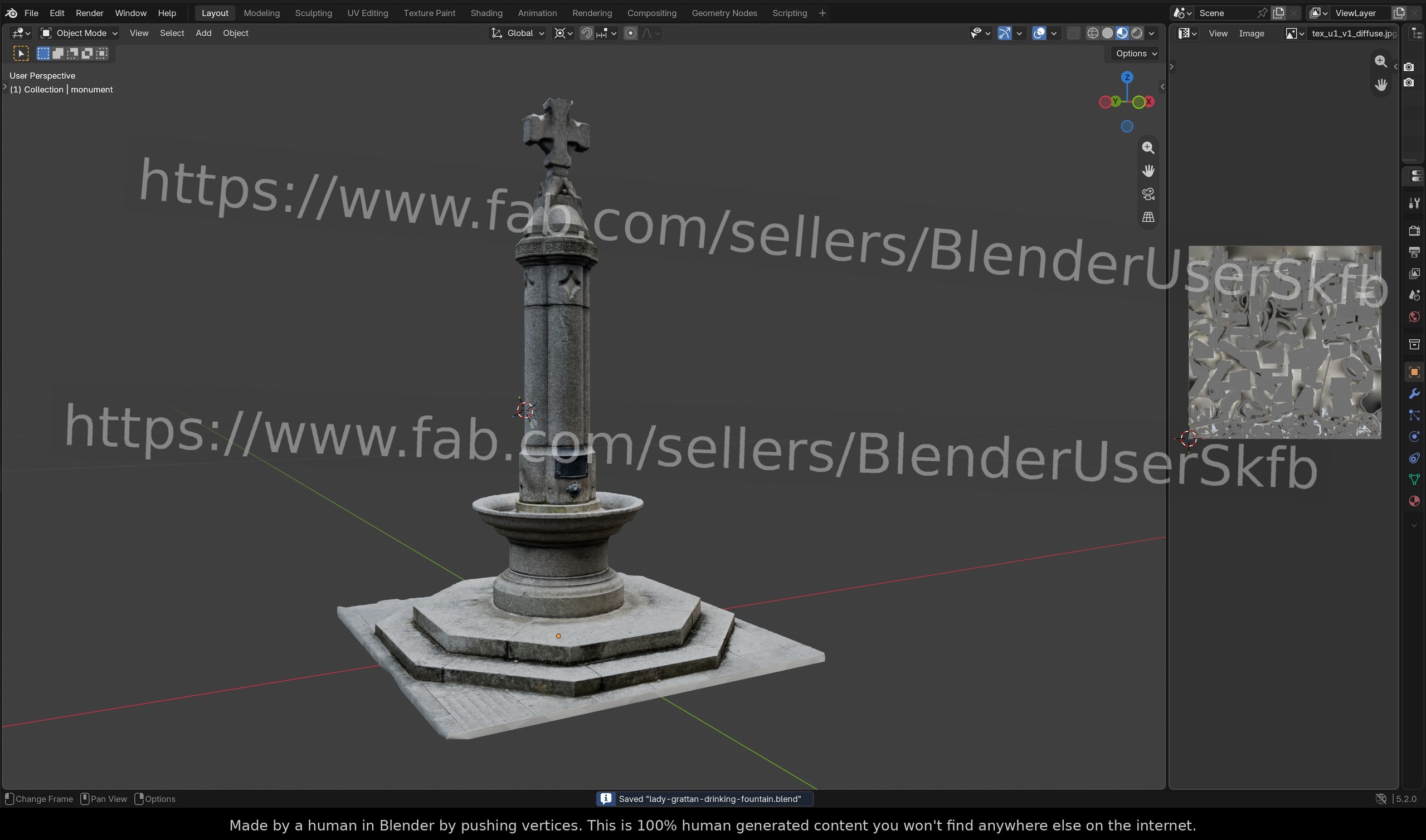
Task: Open the View Layer properties tab icon
Action: [x=1414, y=274]
